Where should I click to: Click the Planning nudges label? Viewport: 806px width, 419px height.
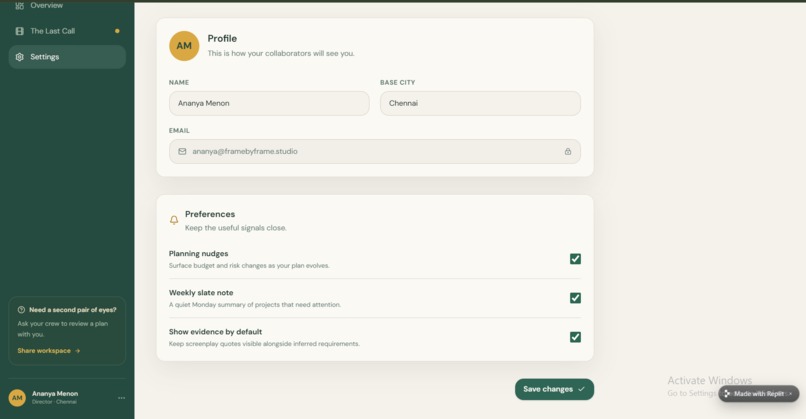pos(198,253)
